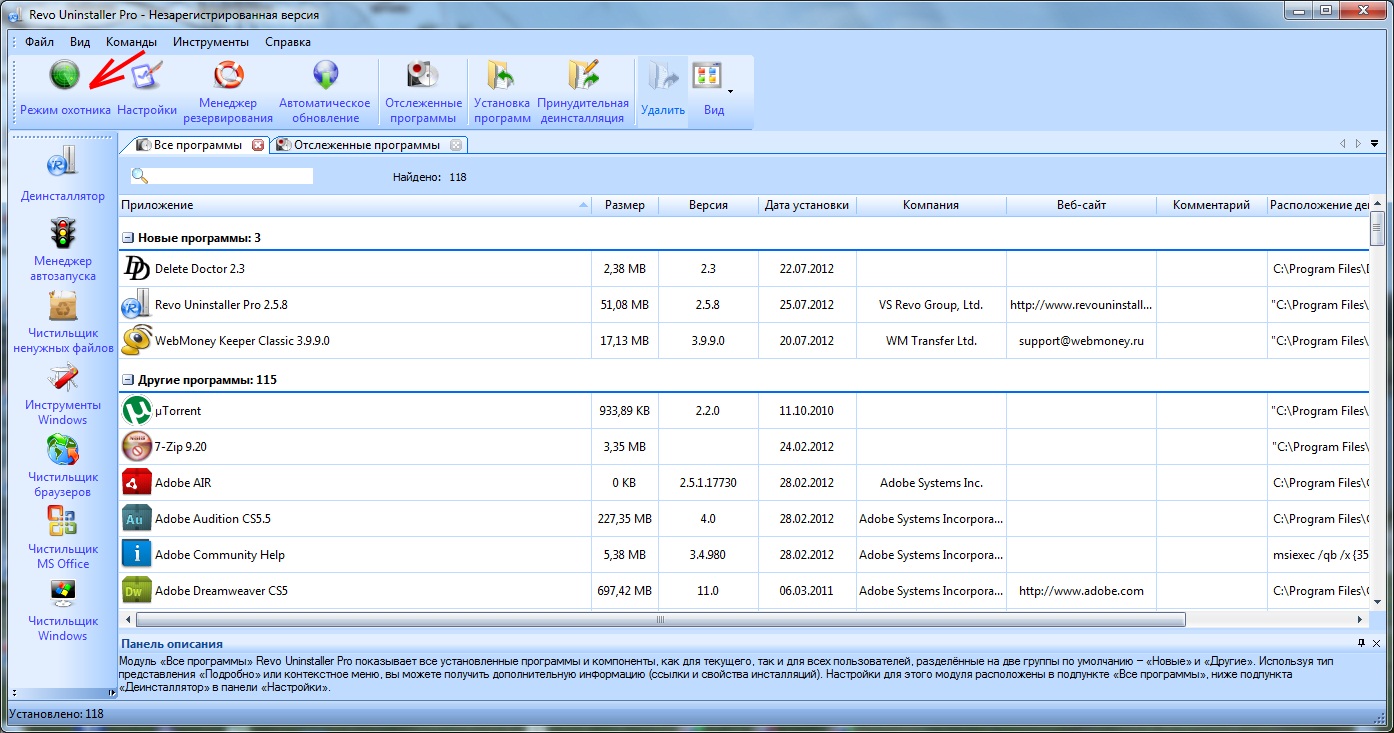Open Отслеженные программы toolbar icon
The width and height of the screenshot is (1394, 733).
point(423,75)
